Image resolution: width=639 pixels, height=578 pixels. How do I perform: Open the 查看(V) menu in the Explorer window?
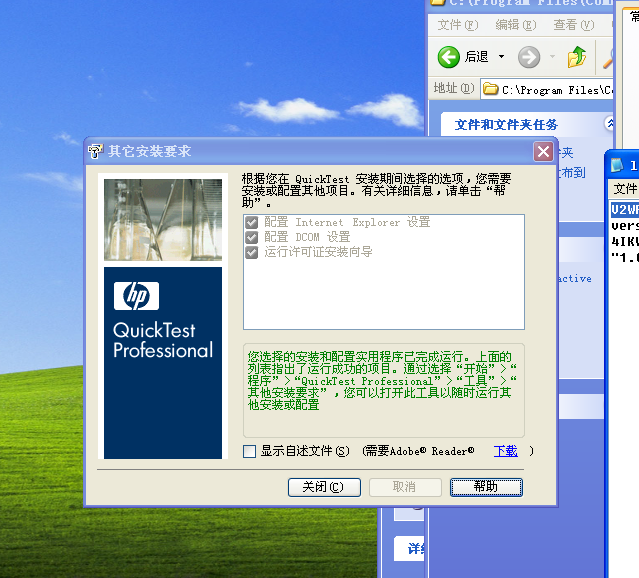[573, 25]
